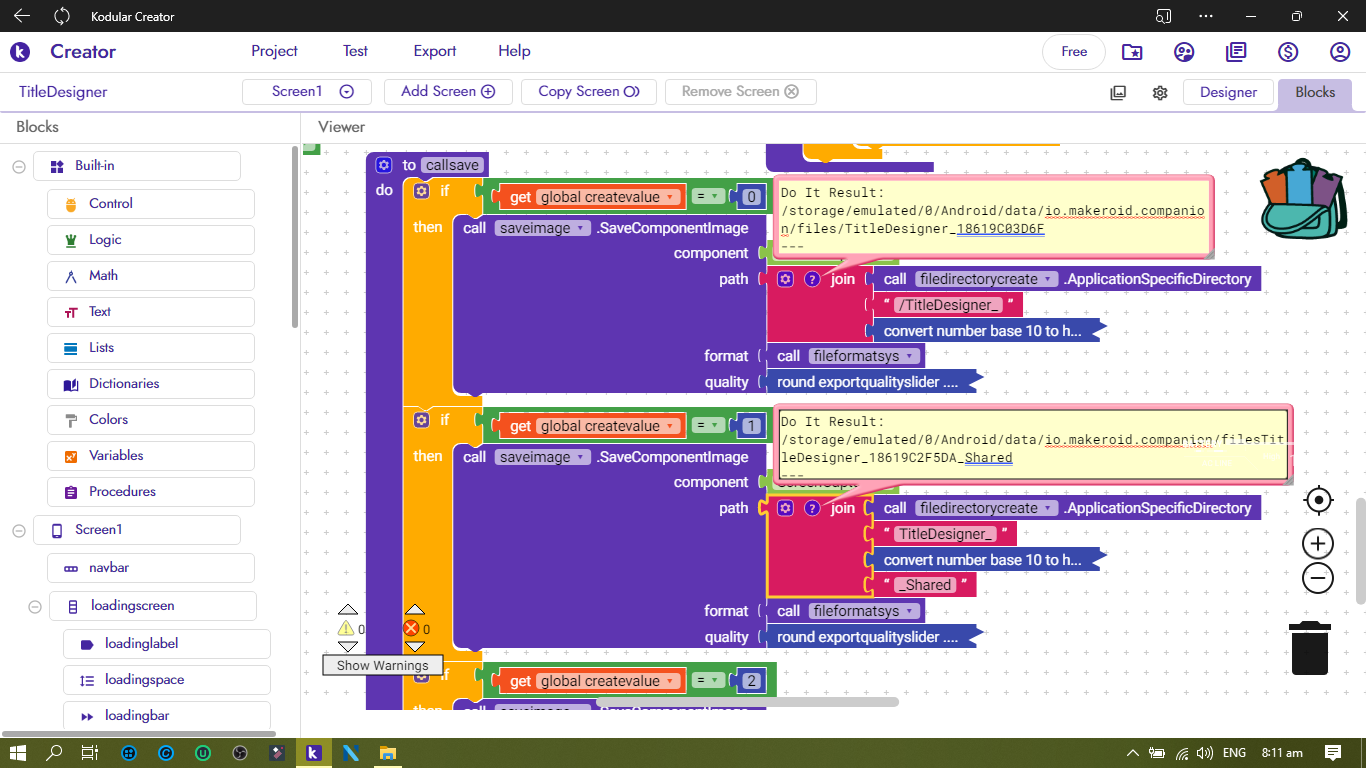Select the Lists blocks drawer

[151, 348]
